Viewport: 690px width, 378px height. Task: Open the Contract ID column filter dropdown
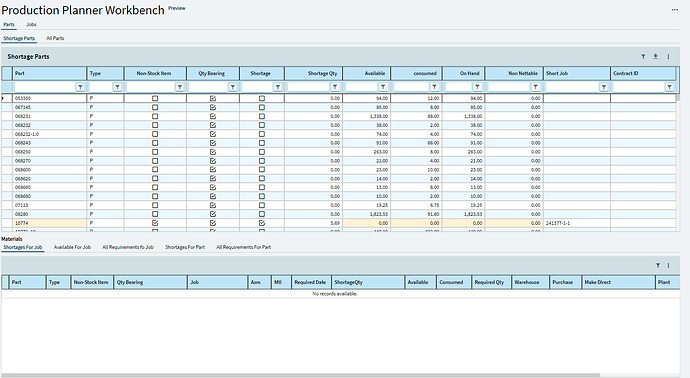669,87
